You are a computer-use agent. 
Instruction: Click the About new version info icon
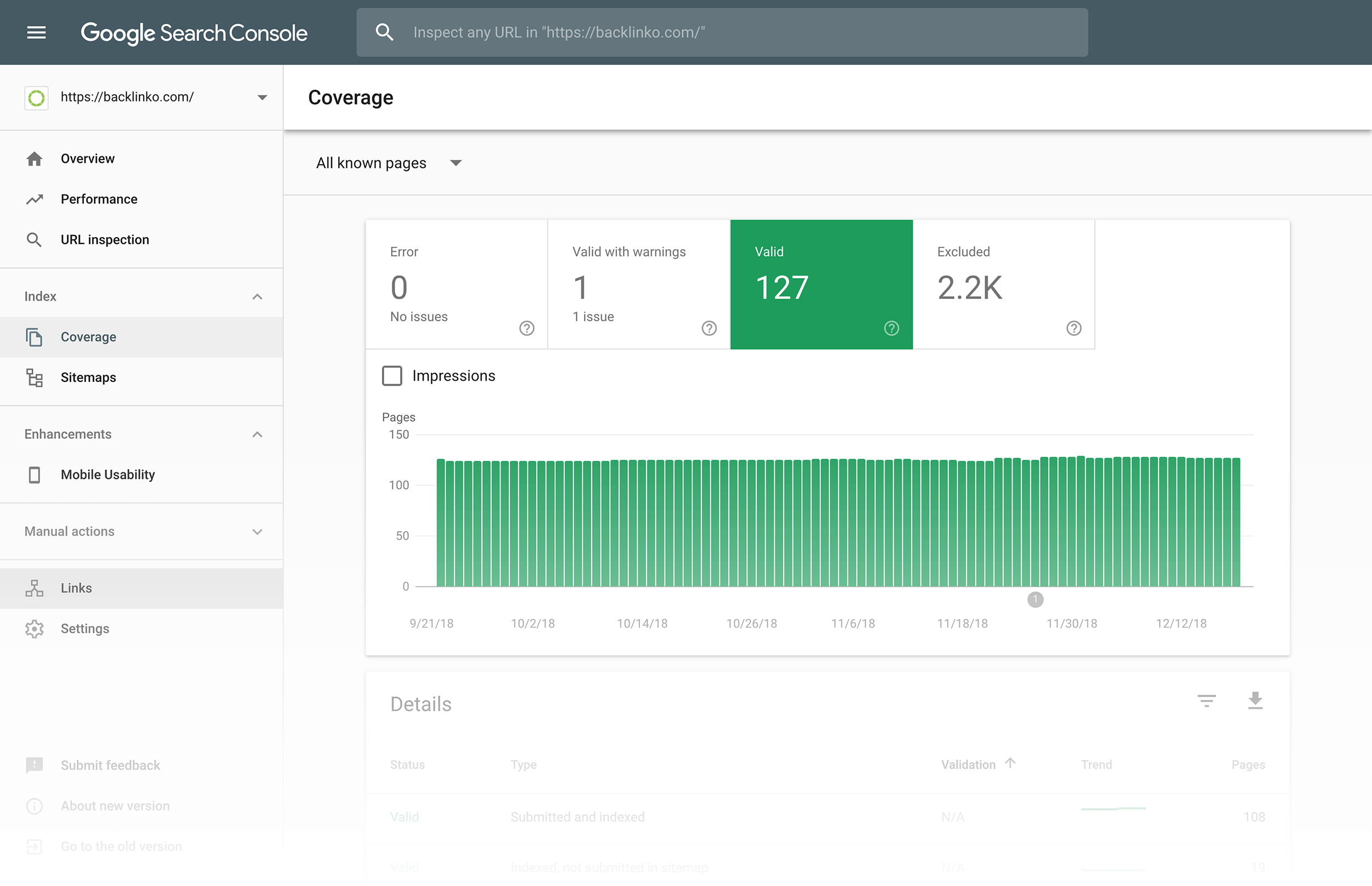pos(35,806)
